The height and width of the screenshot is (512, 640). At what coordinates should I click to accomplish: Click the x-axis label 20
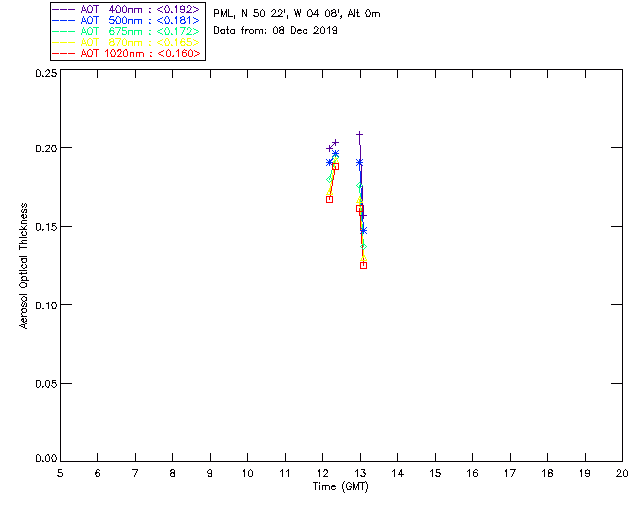[622, 474]
